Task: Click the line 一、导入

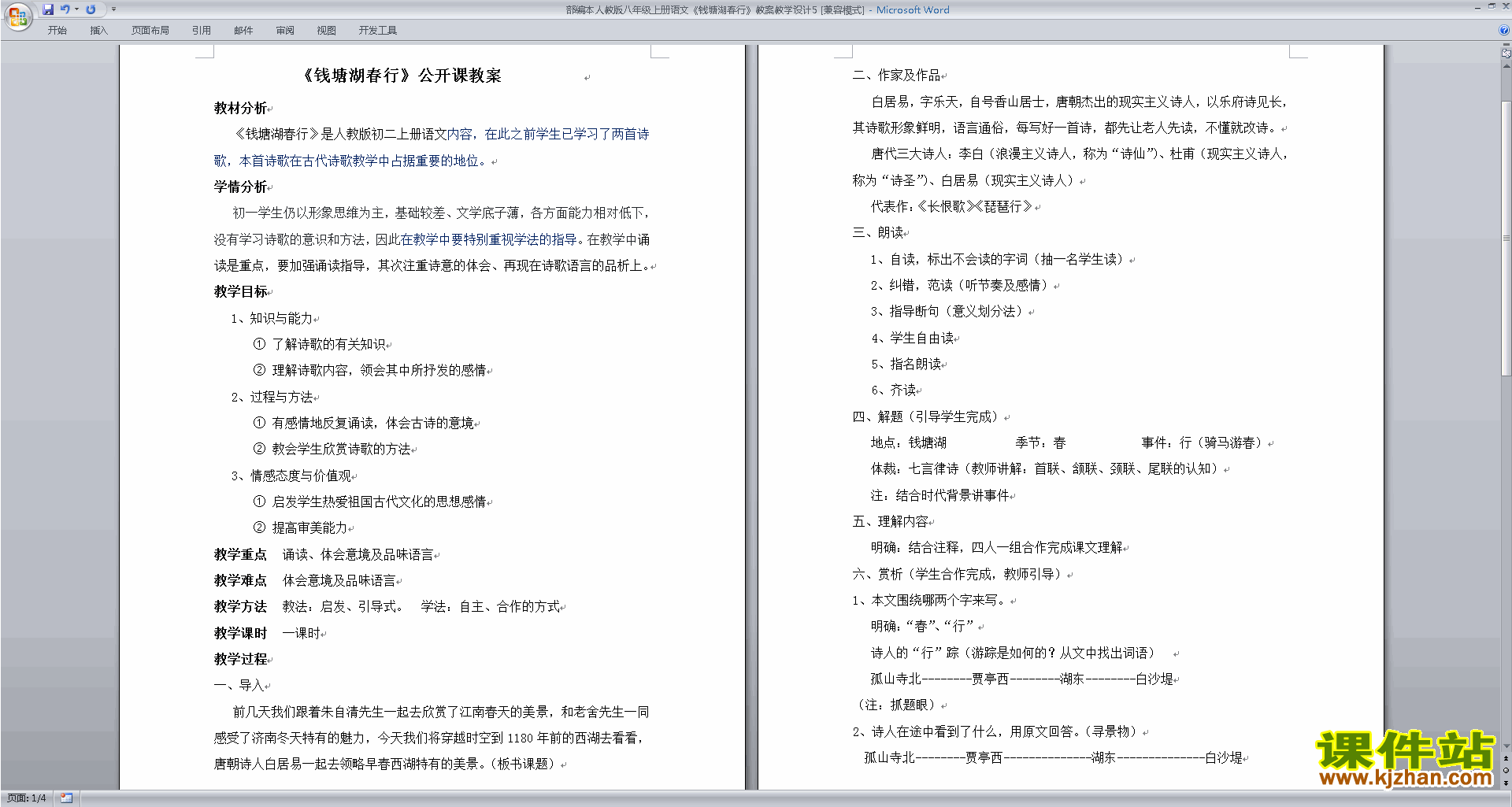Action: [239, 685]
